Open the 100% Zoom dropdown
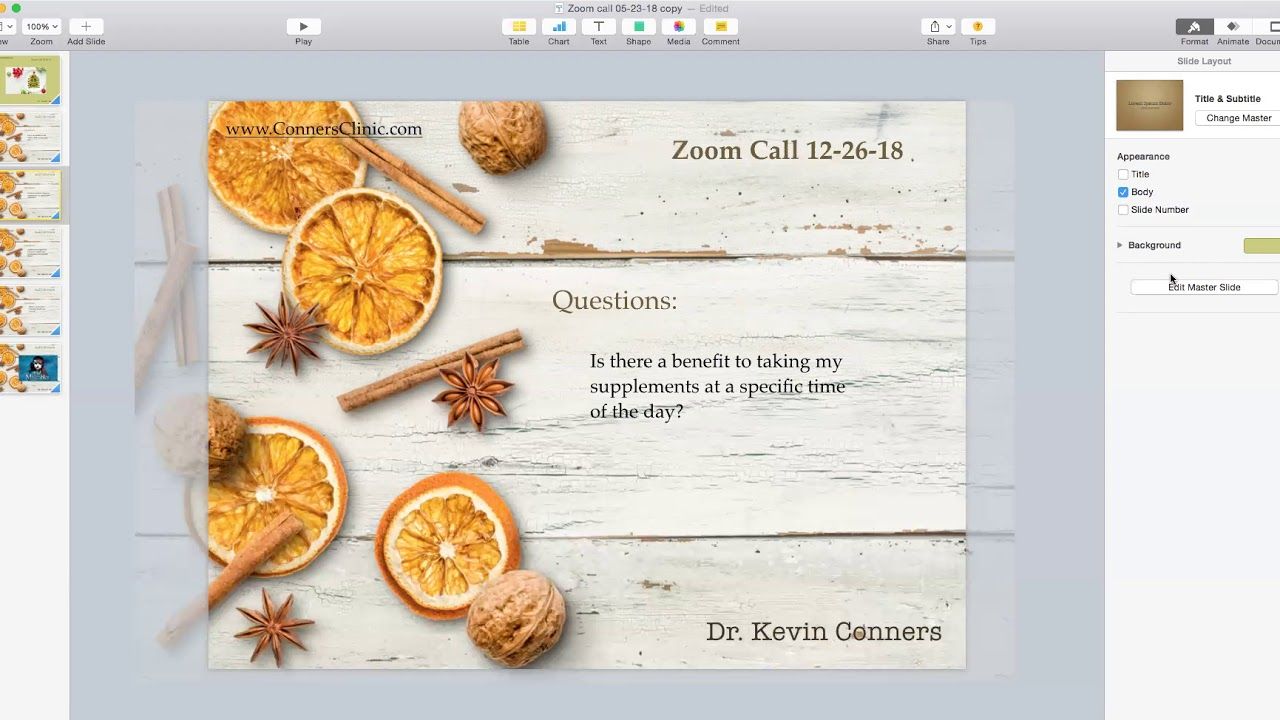The height and width of the screenshot is (720, 1280). click(x=41, y=27)
